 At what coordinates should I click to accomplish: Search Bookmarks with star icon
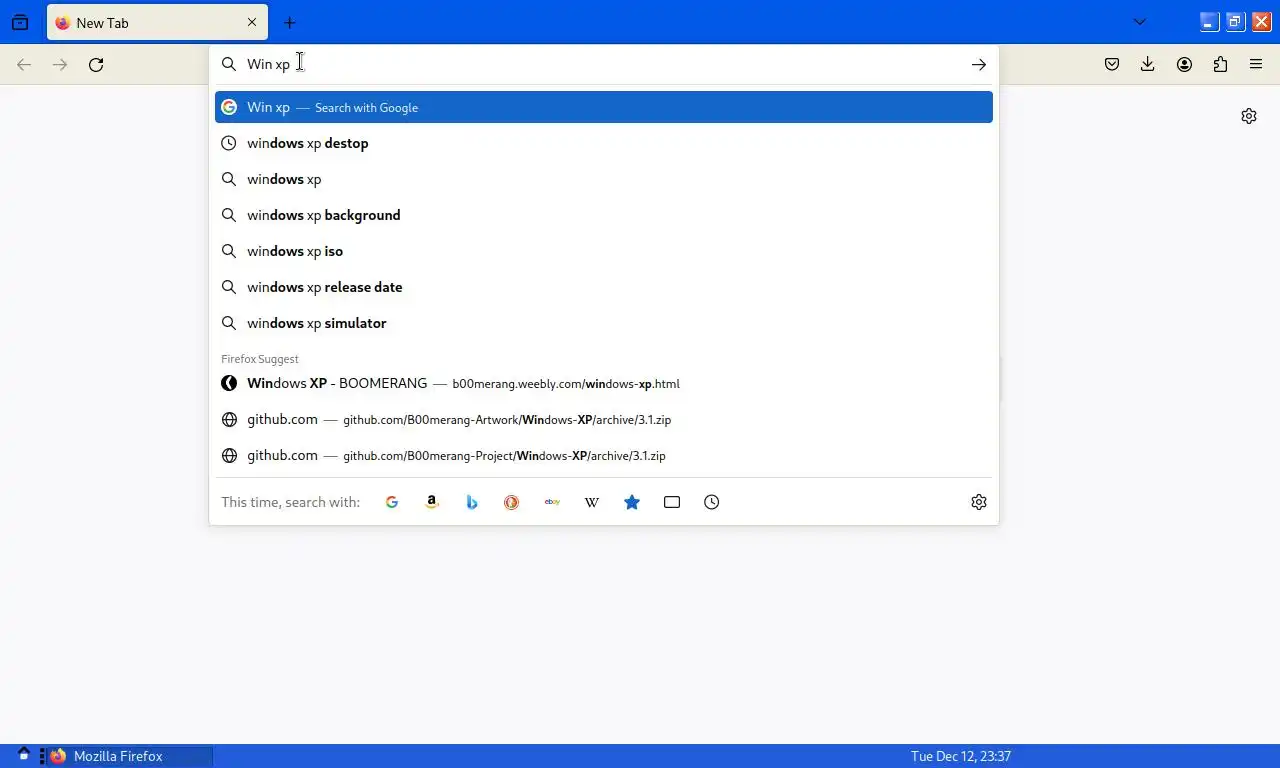tap(632, 502)
